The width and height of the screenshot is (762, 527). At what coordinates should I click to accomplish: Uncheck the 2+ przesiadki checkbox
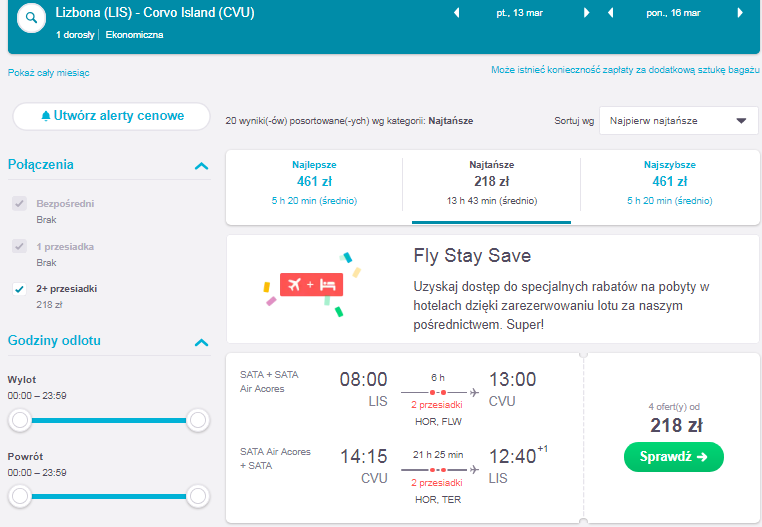19,289
